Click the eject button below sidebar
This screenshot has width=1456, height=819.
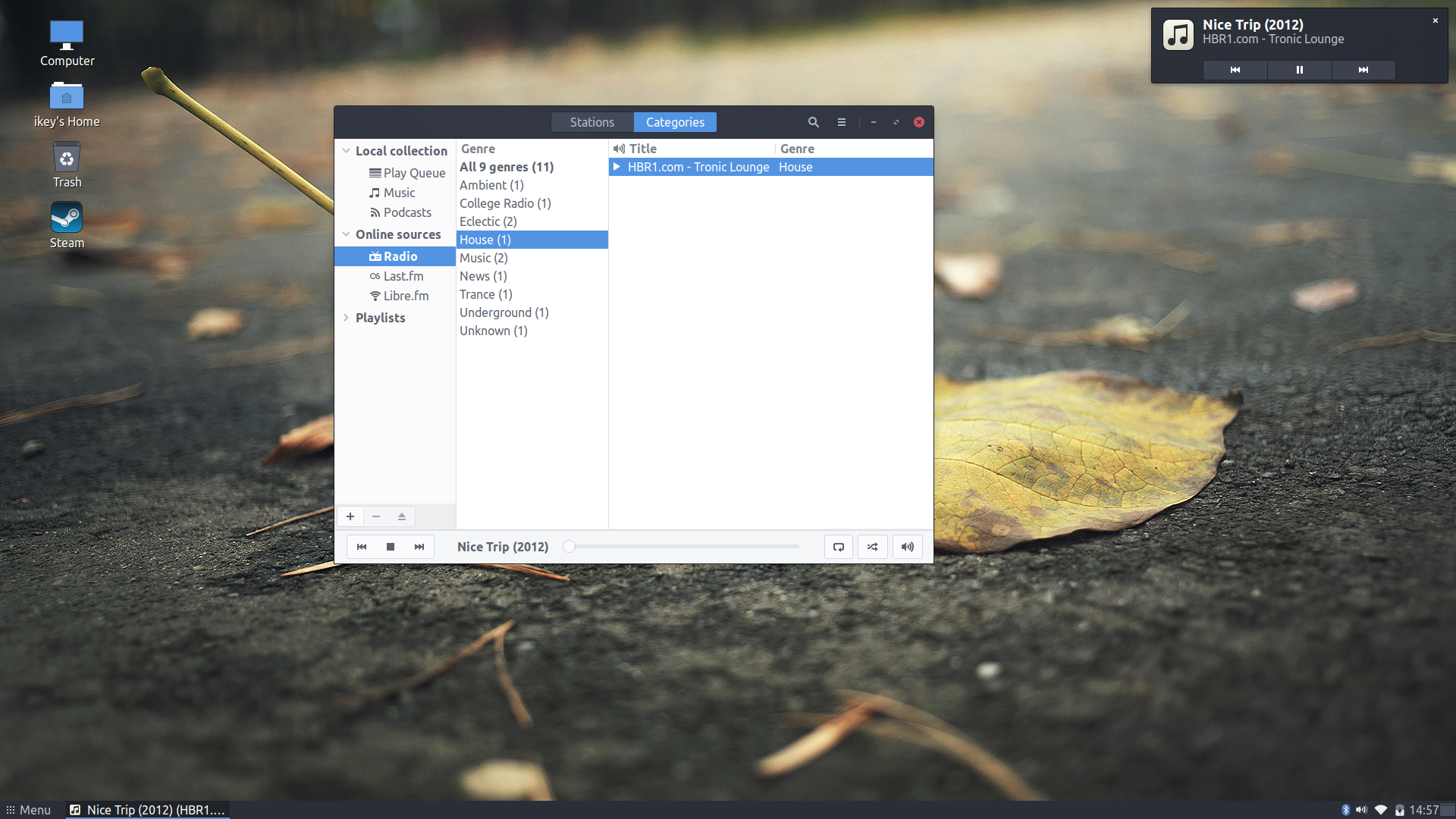point(402,516)
